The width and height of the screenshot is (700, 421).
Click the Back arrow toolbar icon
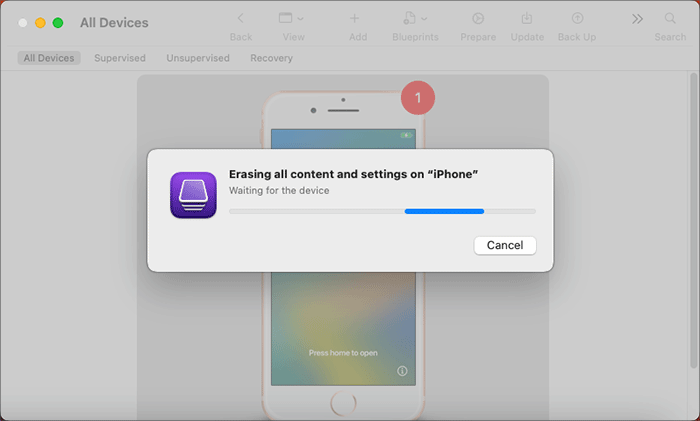241,18
